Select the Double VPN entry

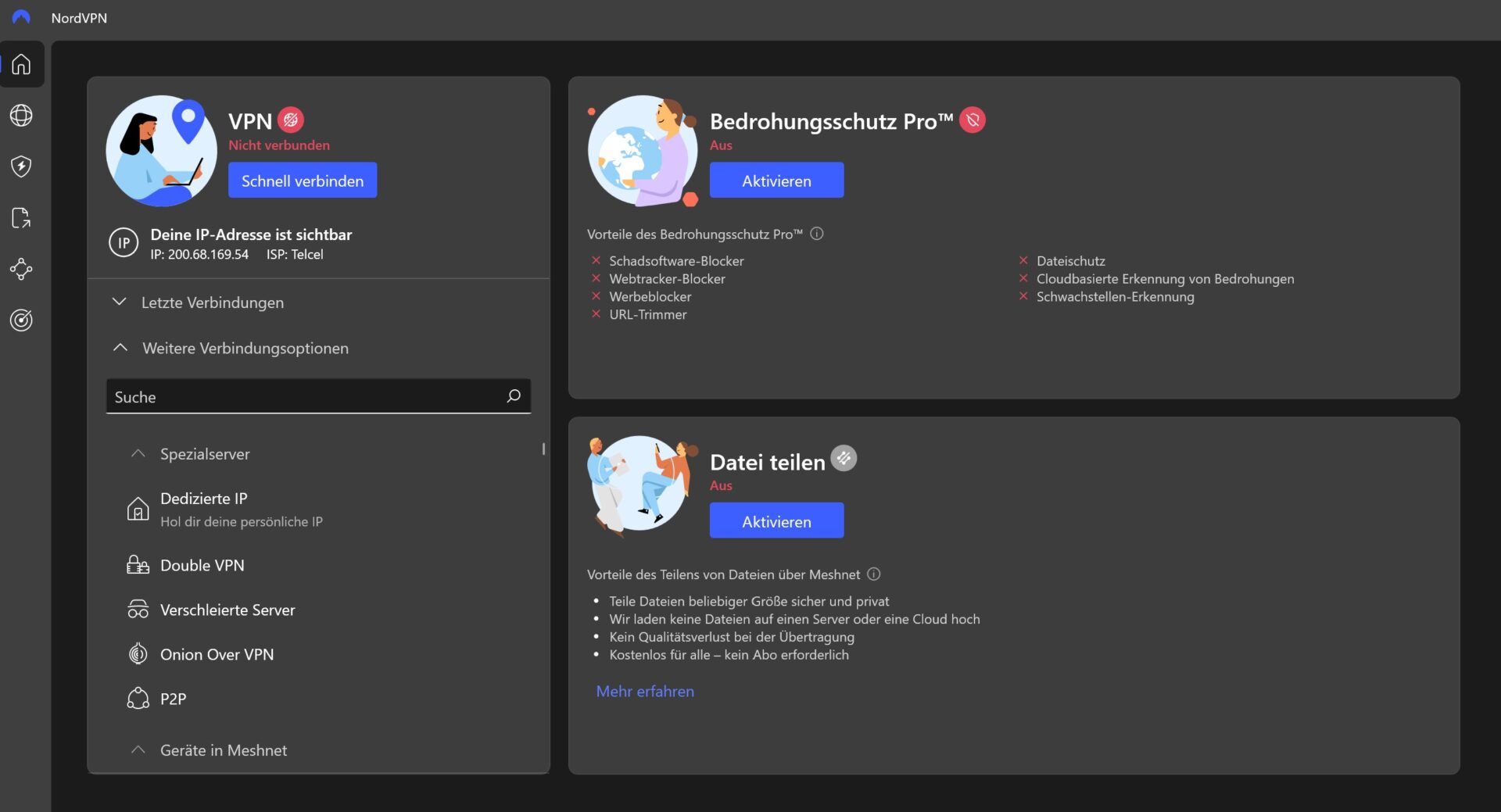point(319,565)
